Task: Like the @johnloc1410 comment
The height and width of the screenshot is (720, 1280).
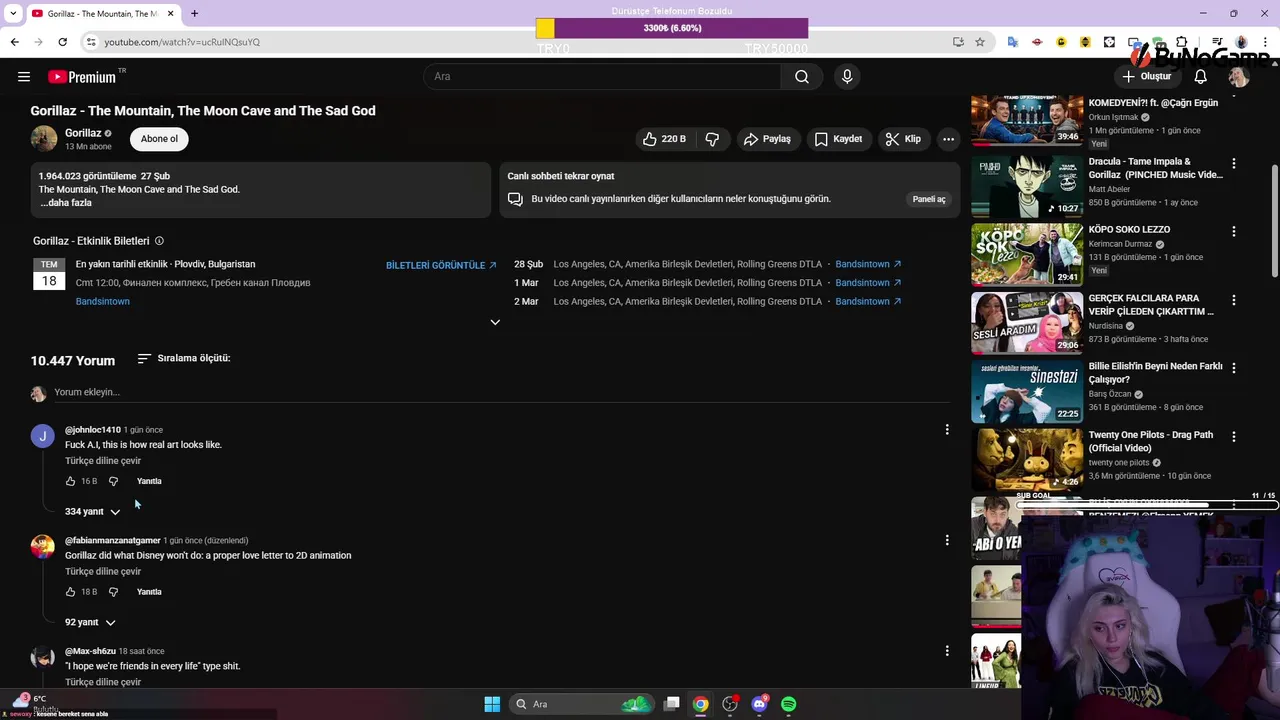Action: [70, 481]
